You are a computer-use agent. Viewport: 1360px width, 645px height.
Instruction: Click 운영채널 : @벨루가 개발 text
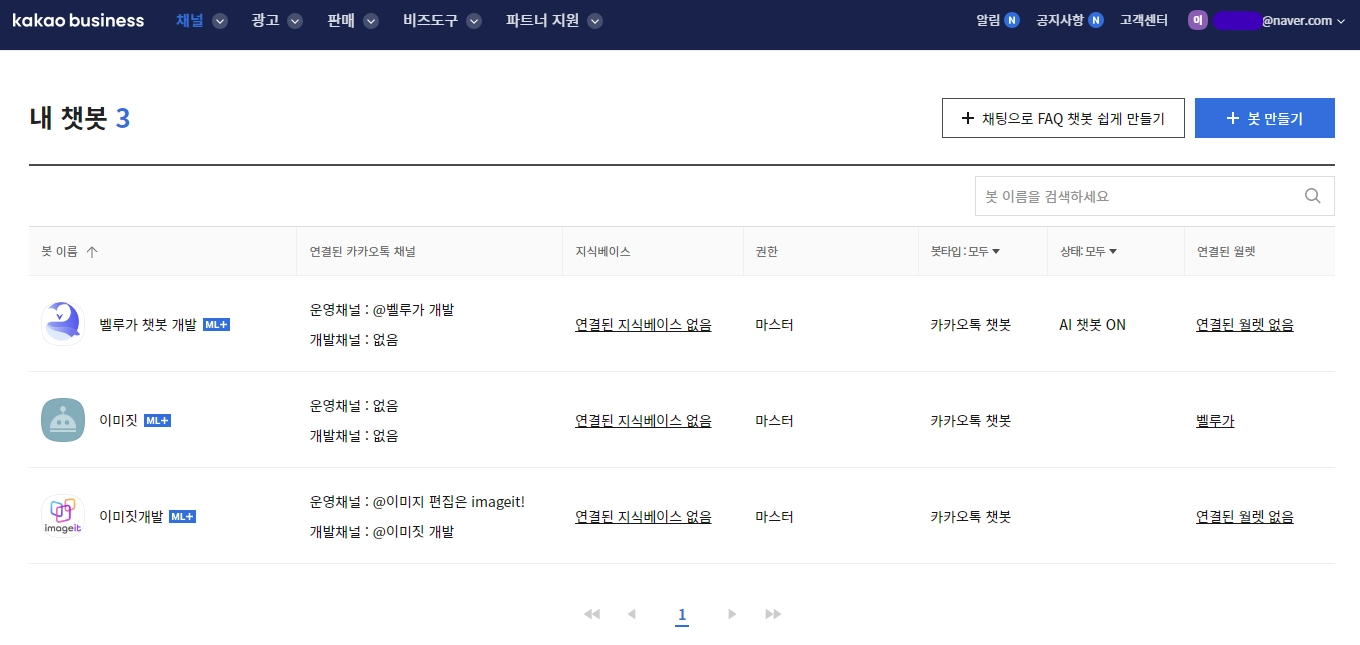[382, 310]
